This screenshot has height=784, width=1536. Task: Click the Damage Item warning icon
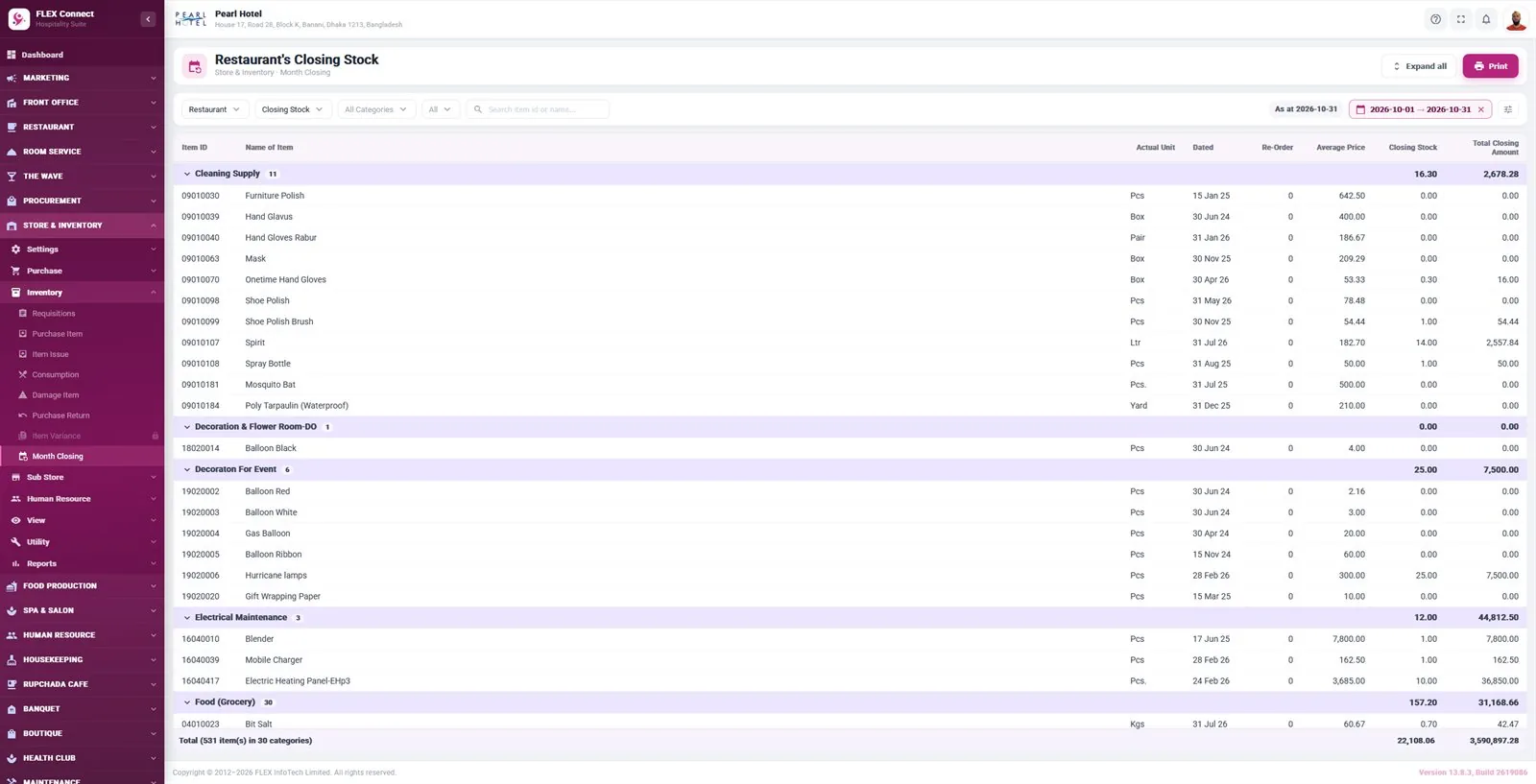tap(23, 395)
